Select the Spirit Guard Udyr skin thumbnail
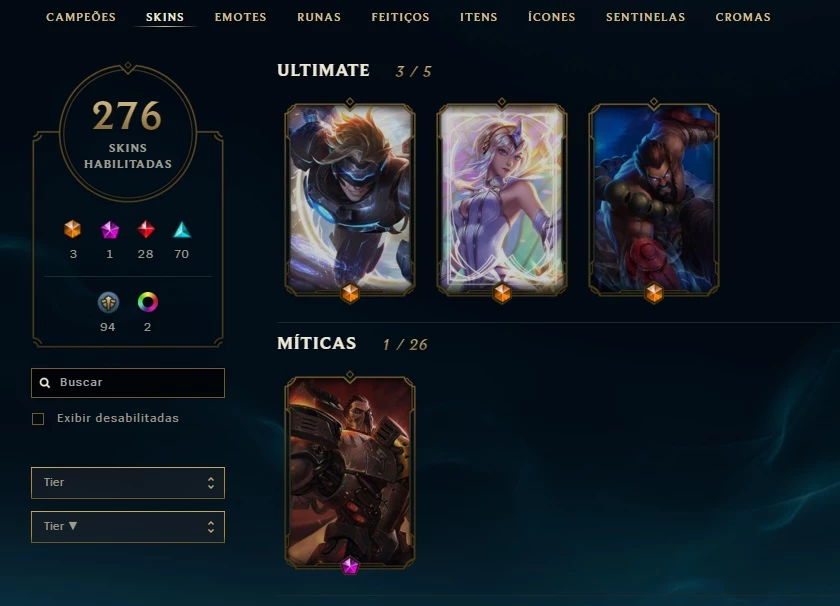Image resolution: width=840 pixels, height=606 pixels. [x=654, y=198]
